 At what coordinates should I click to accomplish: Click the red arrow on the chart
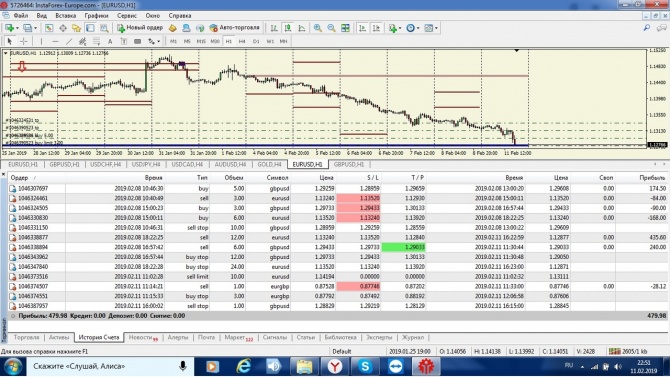point(22,66)
